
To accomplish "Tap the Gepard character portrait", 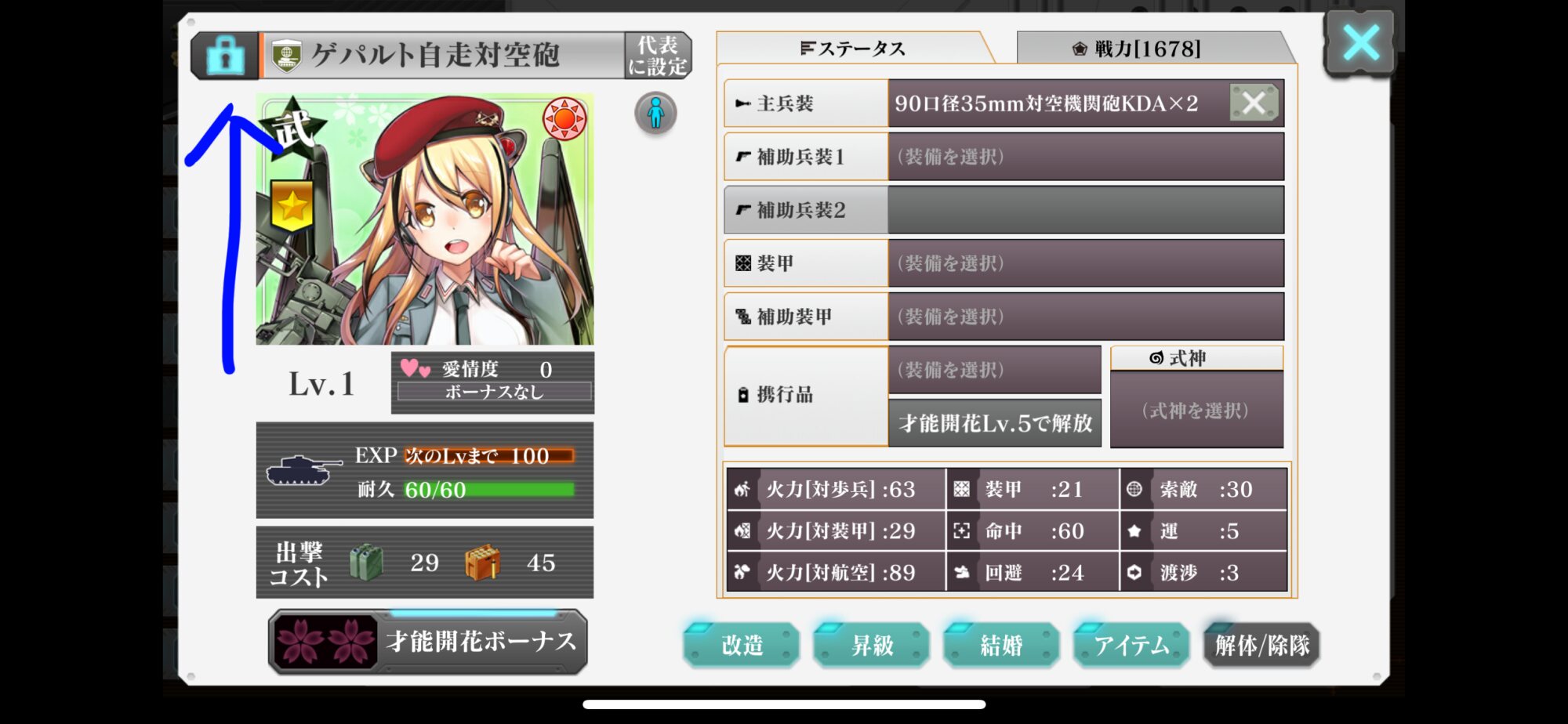I will point(425,219).
